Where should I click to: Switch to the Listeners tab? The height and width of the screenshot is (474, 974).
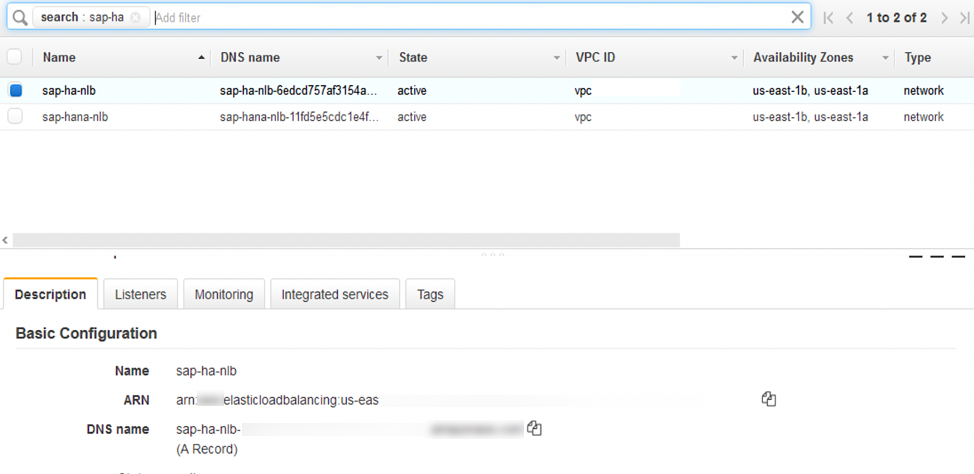pyautogui.click(x=140, y=295)
